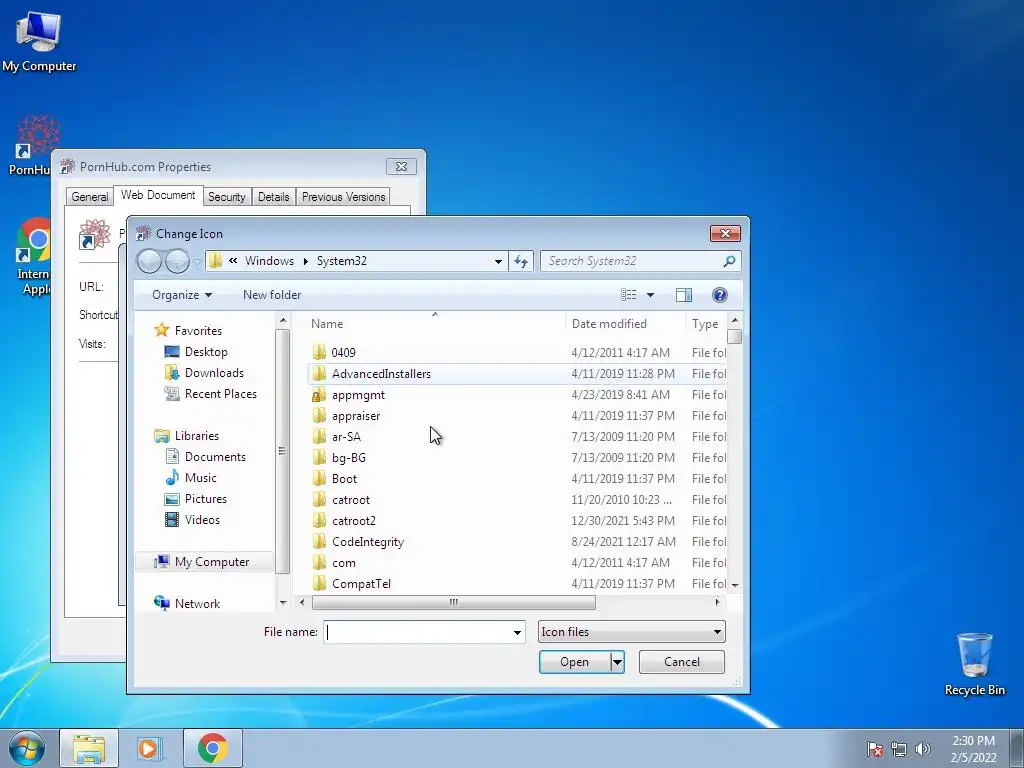
Task: Switch to Web Document tab
Action: (158, 195)
